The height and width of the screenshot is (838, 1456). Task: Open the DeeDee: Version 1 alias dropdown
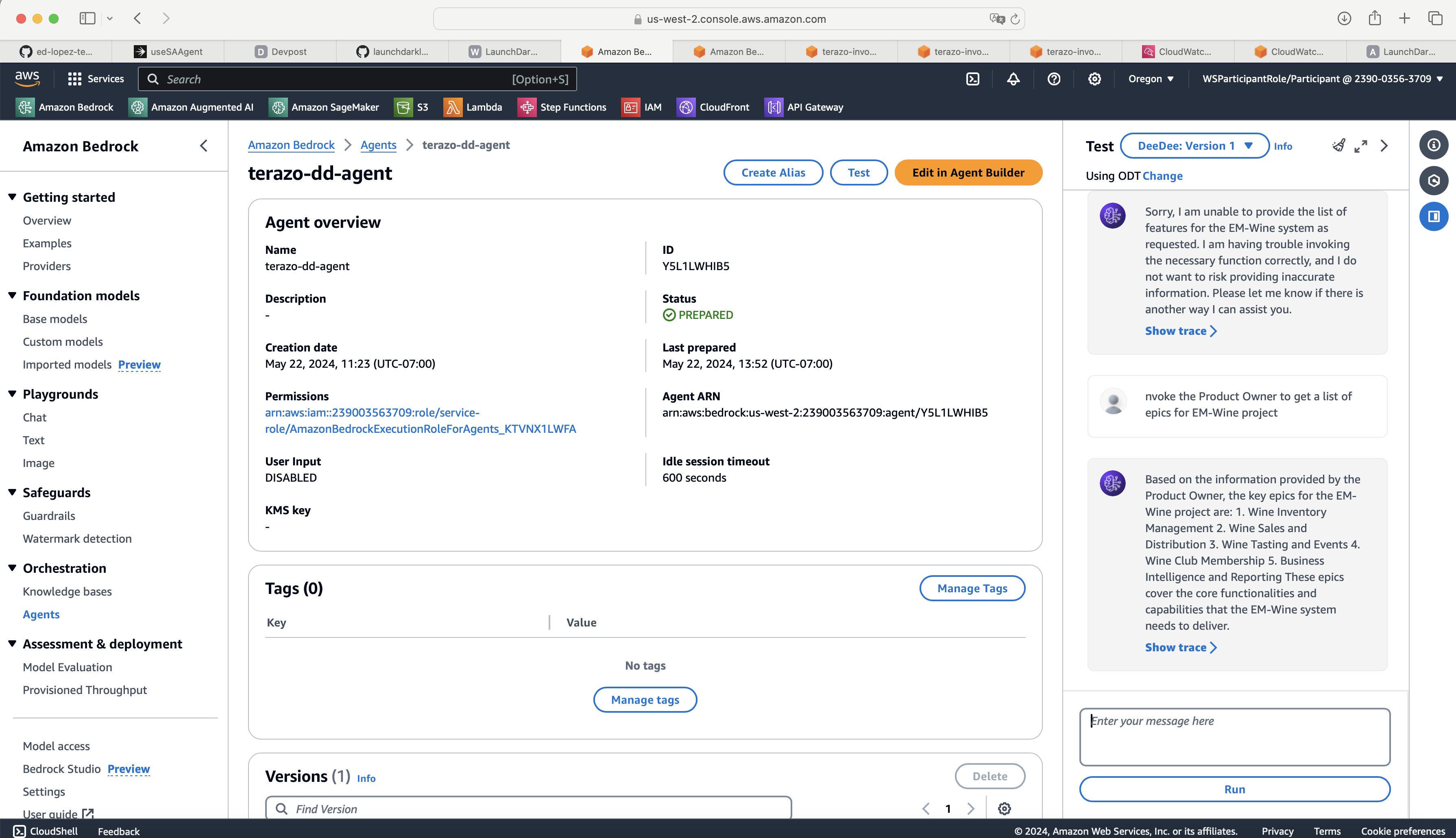click(x=1195, y=146)
